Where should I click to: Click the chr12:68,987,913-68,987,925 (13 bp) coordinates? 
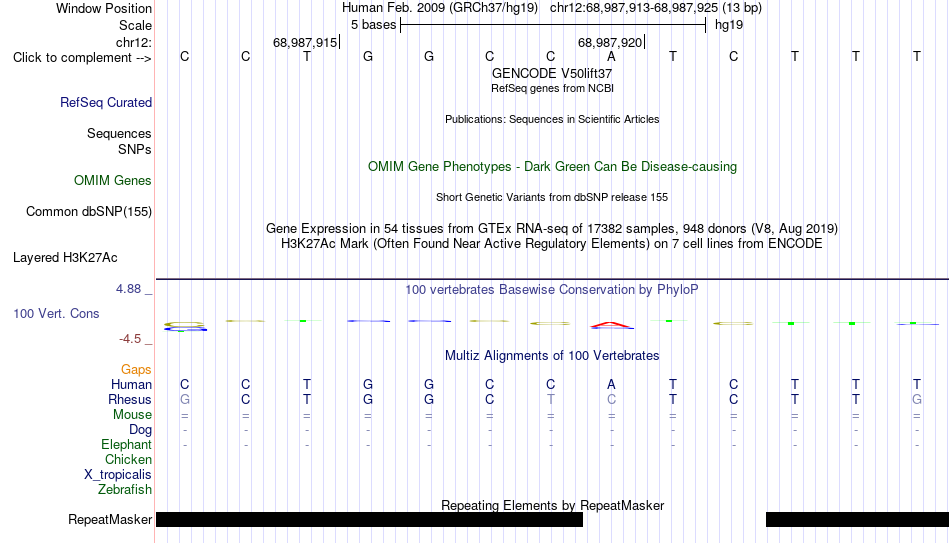(x=656, y=8)
